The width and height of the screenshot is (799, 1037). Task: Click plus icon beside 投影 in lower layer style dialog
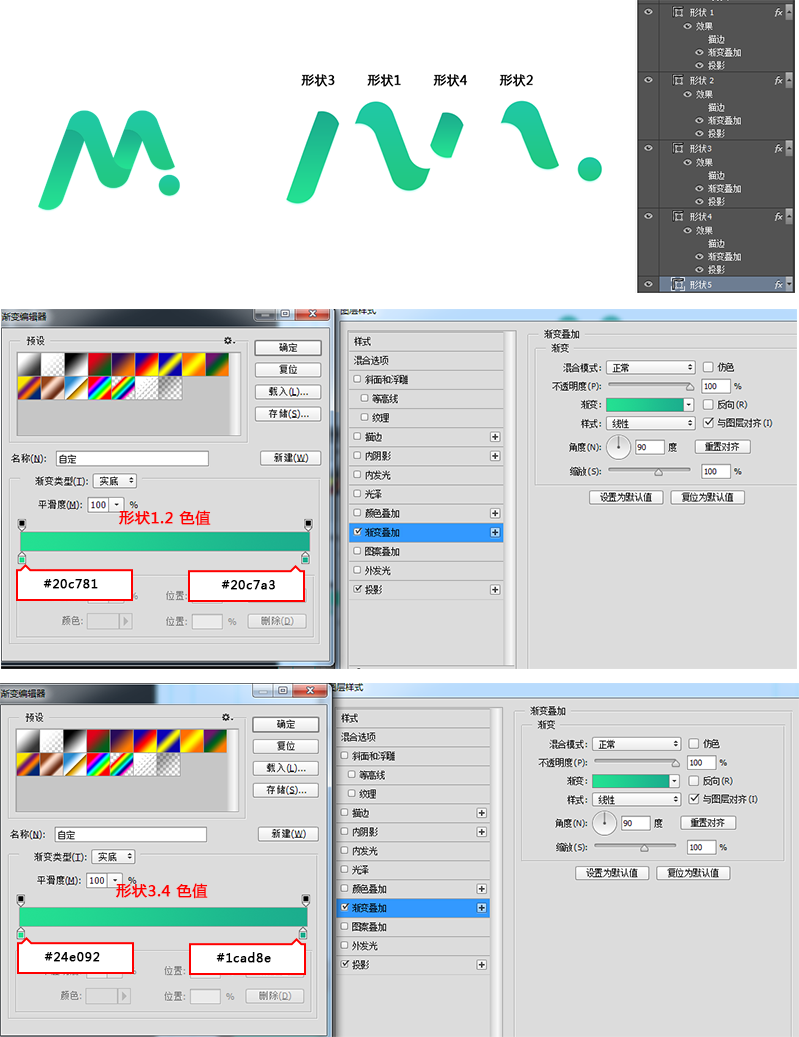click(x=482, y=965)
